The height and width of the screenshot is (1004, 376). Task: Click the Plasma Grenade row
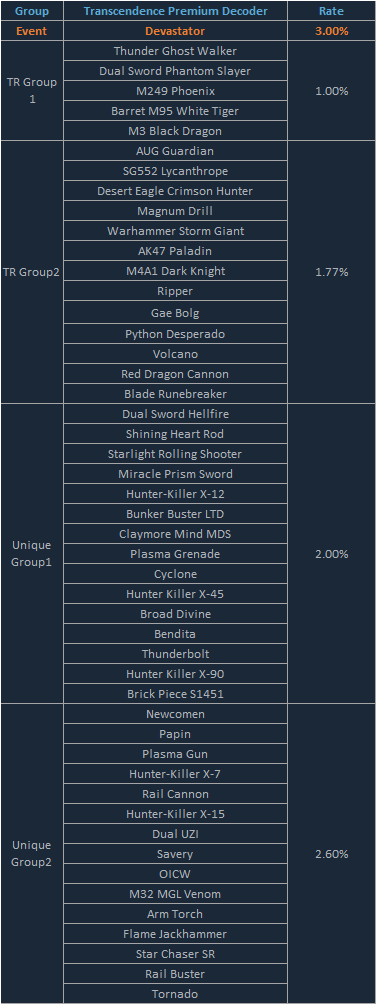175,554
